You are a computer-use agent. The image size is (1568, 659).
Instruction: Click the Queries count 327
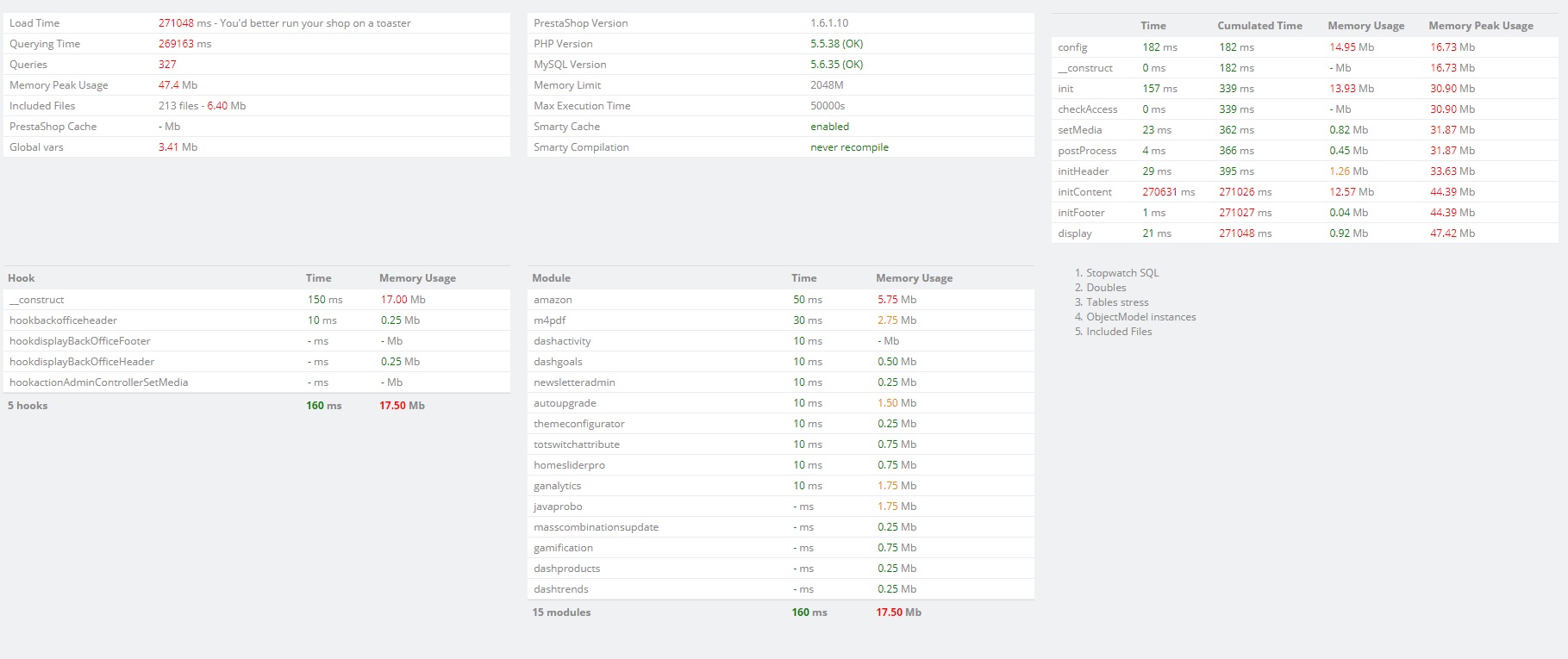[167, 65]
